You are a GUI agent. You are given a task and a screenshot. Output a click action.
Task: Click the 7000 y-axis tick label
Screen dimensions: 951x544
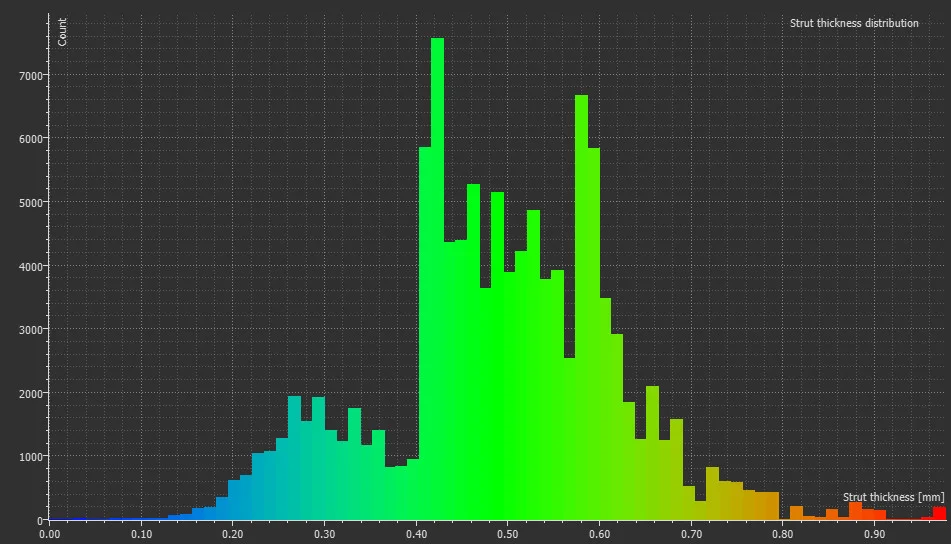tap(31, 76)
